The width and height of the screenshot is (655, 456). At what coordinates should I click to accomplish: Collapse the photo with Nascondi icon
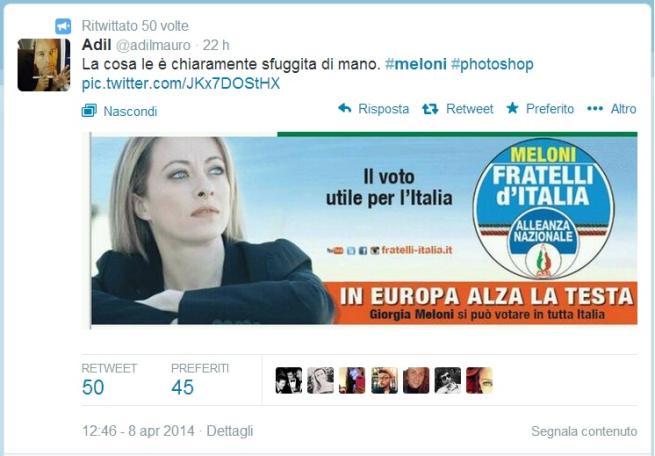(x=89, y=111)
